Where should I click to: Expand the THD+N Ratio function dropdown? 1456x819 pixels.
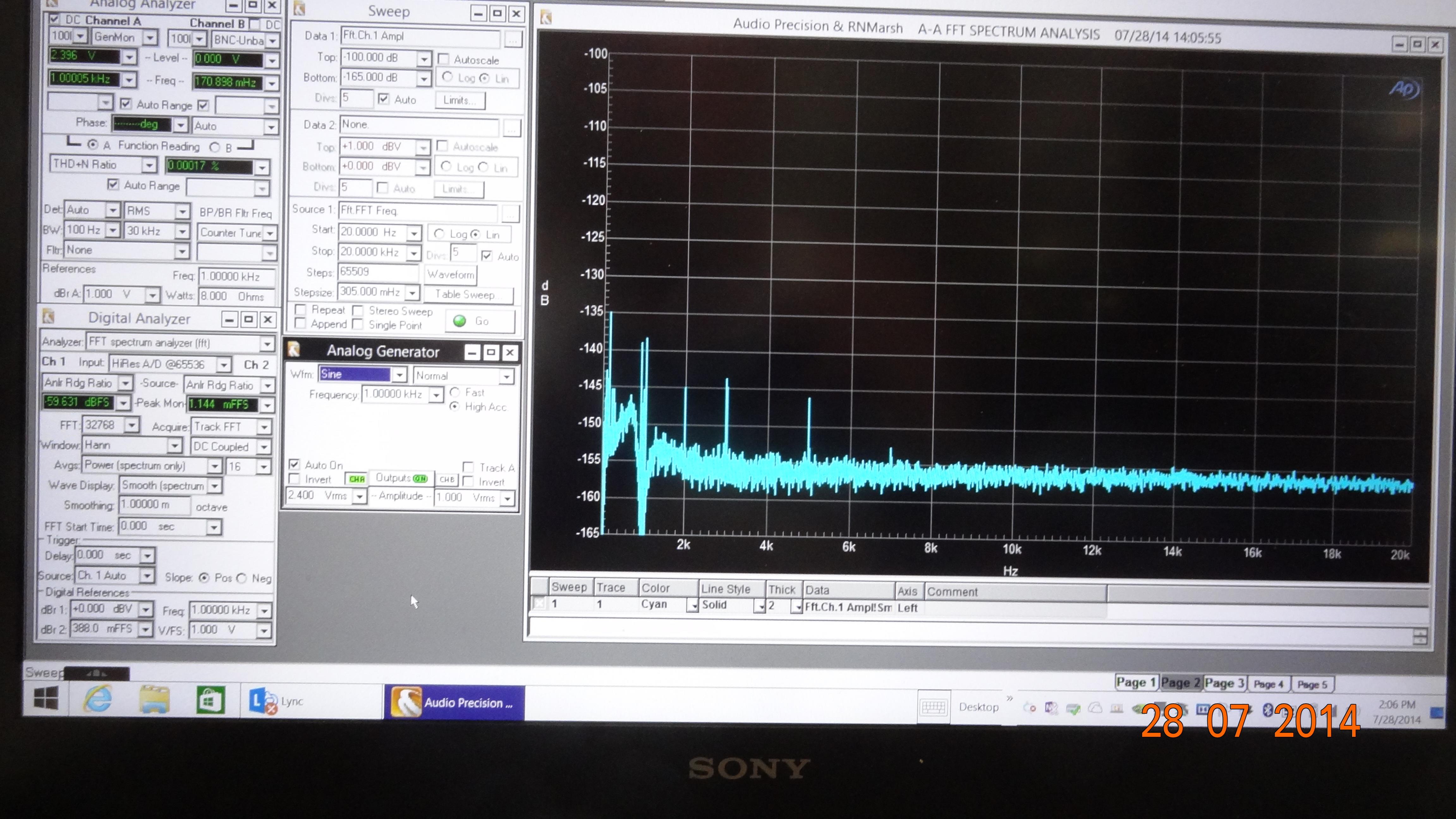click(149, 165)
